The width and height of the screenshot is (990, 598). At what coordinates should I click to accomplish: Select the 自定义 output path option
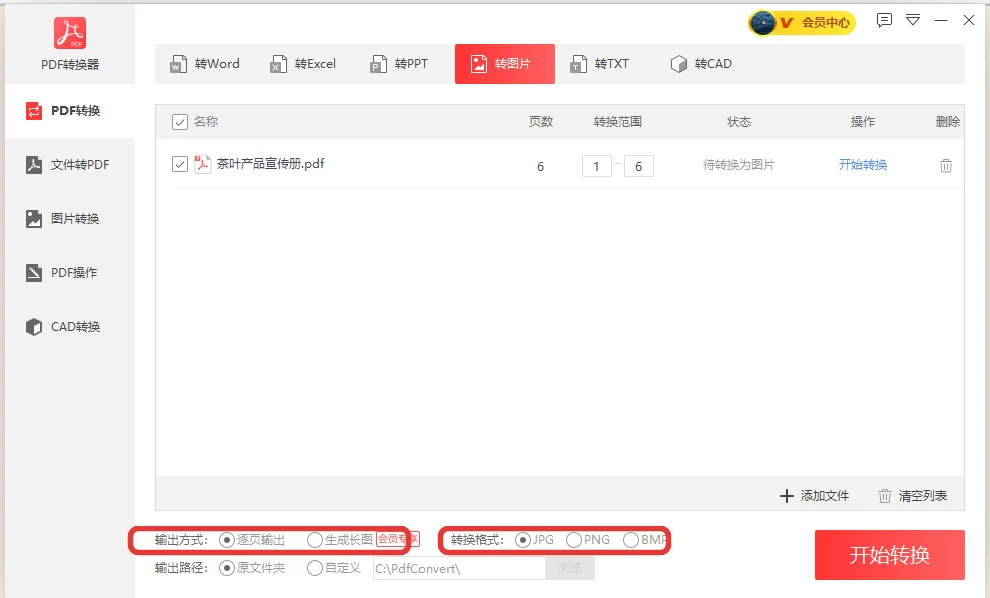[314, 568]
